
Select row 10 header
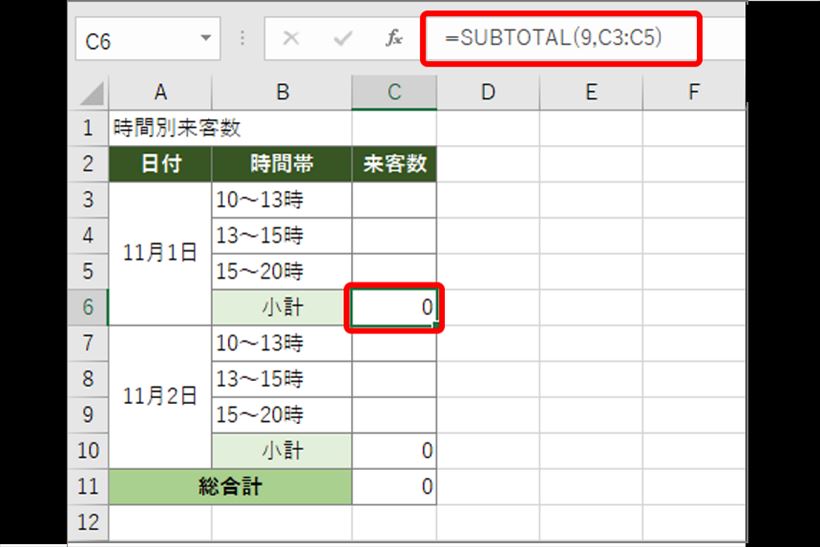point(88,451)
